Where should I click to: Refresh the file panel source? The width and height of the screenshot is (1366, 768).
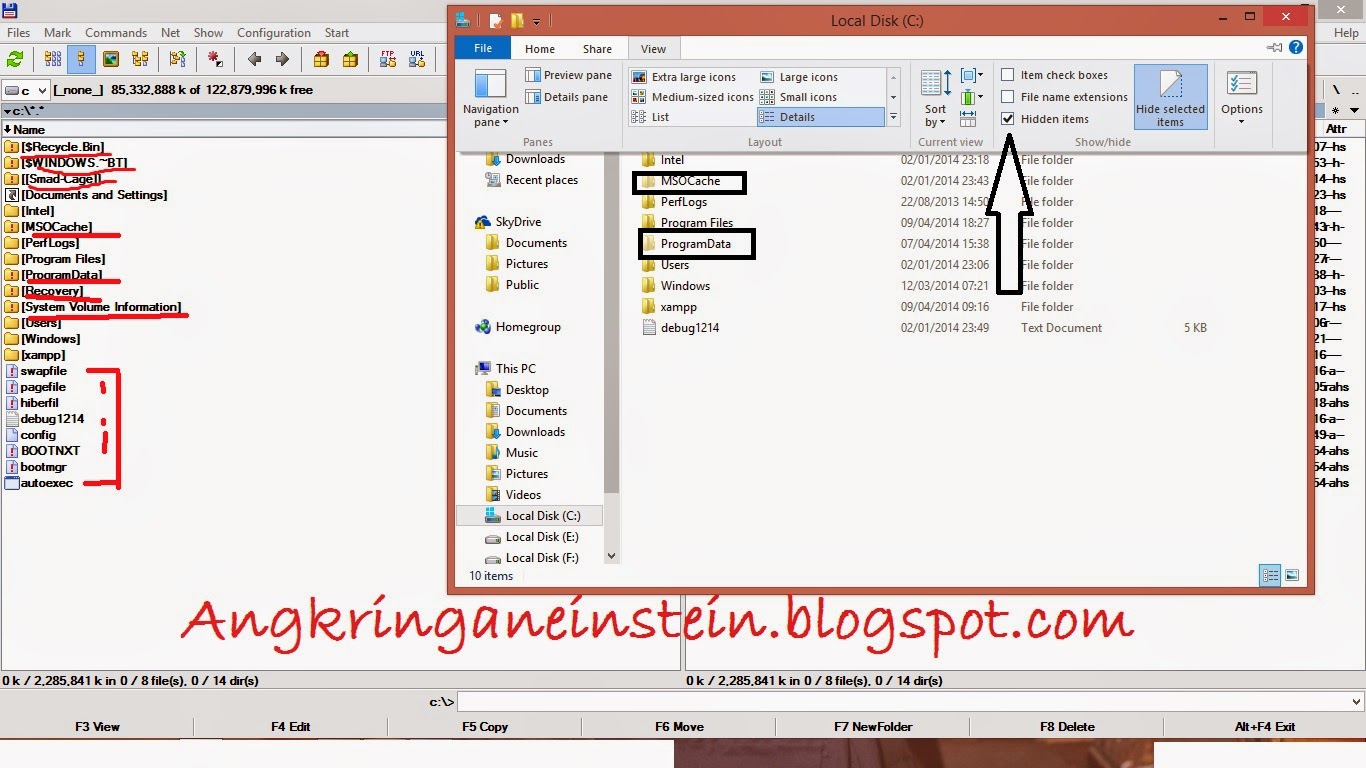click(x=14, y=60)
